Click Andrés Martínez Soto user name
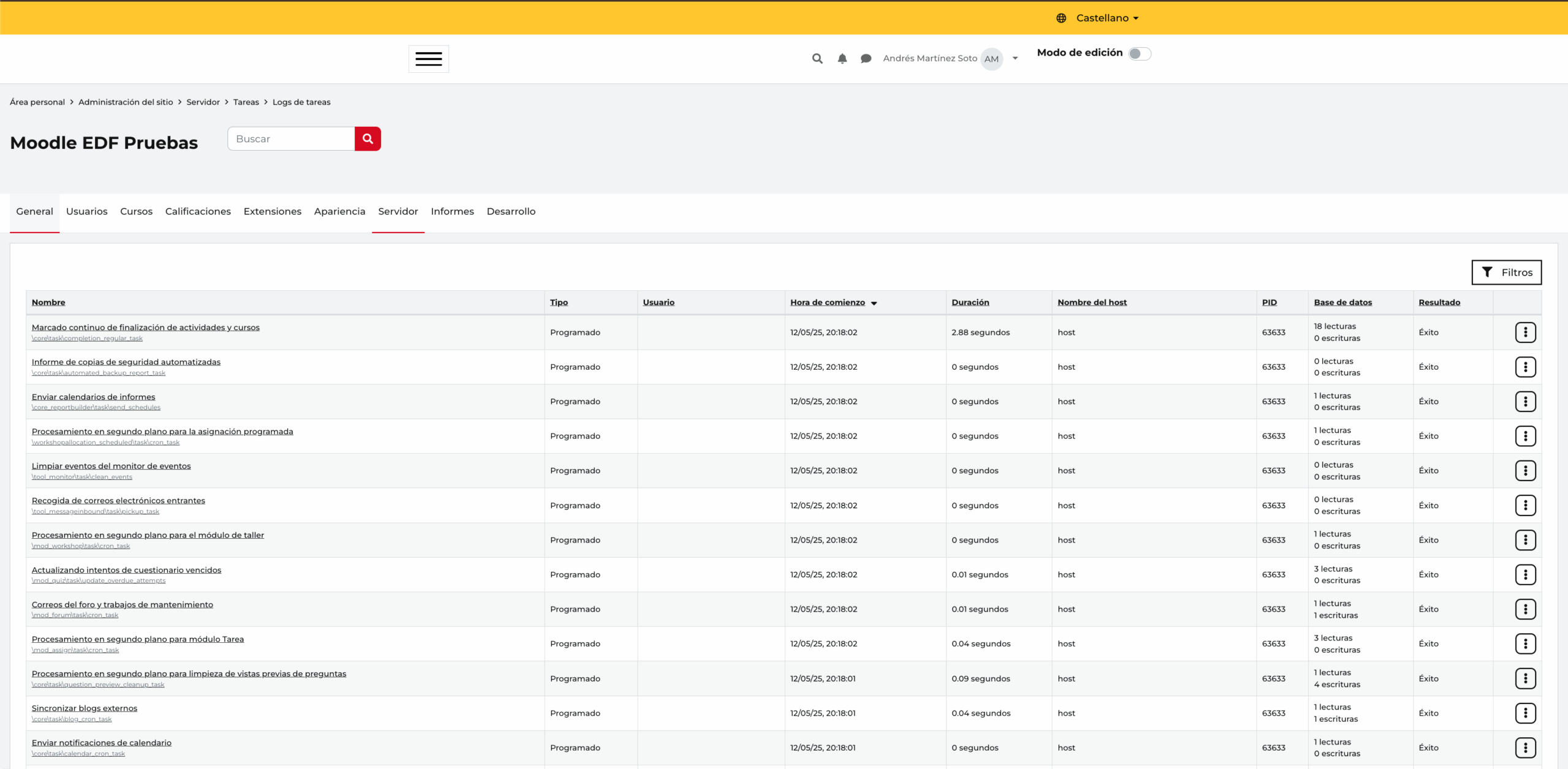1568x769 pixels. point(930,59)
